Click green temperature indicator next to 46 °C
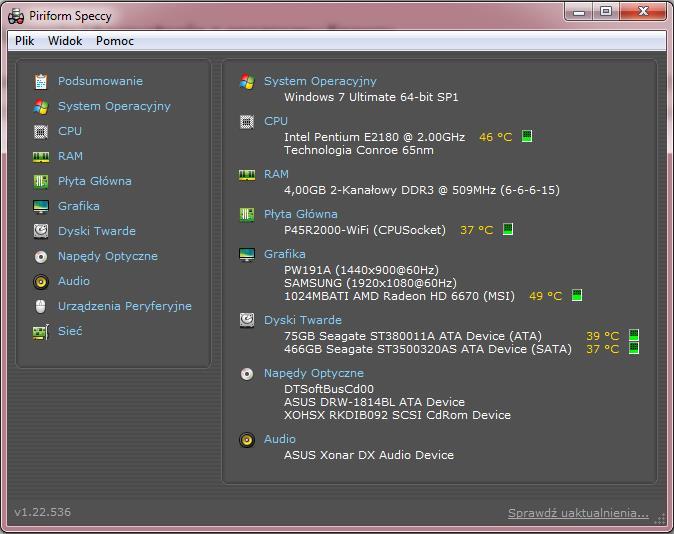The width and height of the screenshot is (674, 534). point(527,136)
